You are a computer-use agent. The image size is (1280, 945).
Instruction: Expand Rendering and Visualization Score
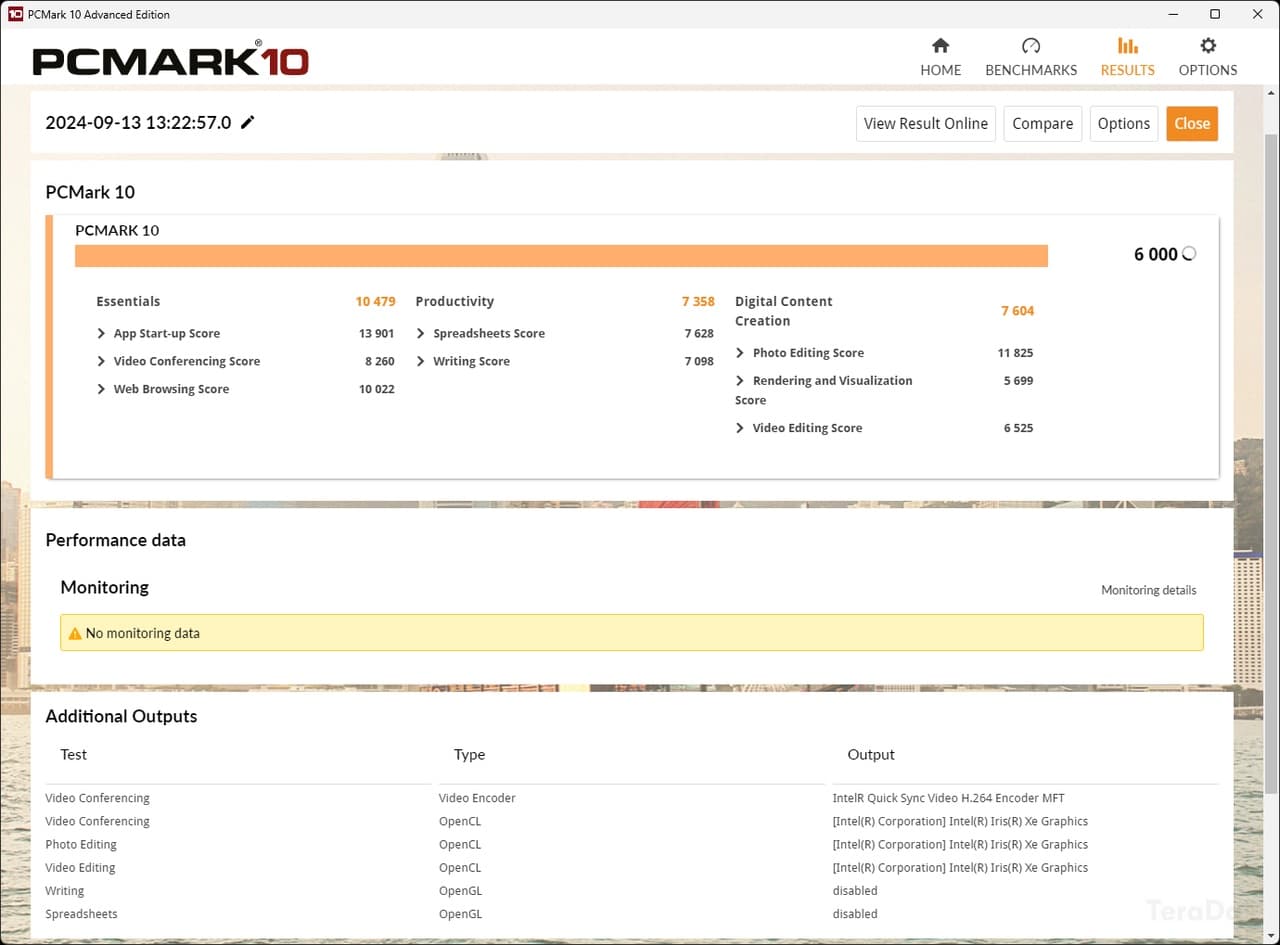tap(740, 381)
